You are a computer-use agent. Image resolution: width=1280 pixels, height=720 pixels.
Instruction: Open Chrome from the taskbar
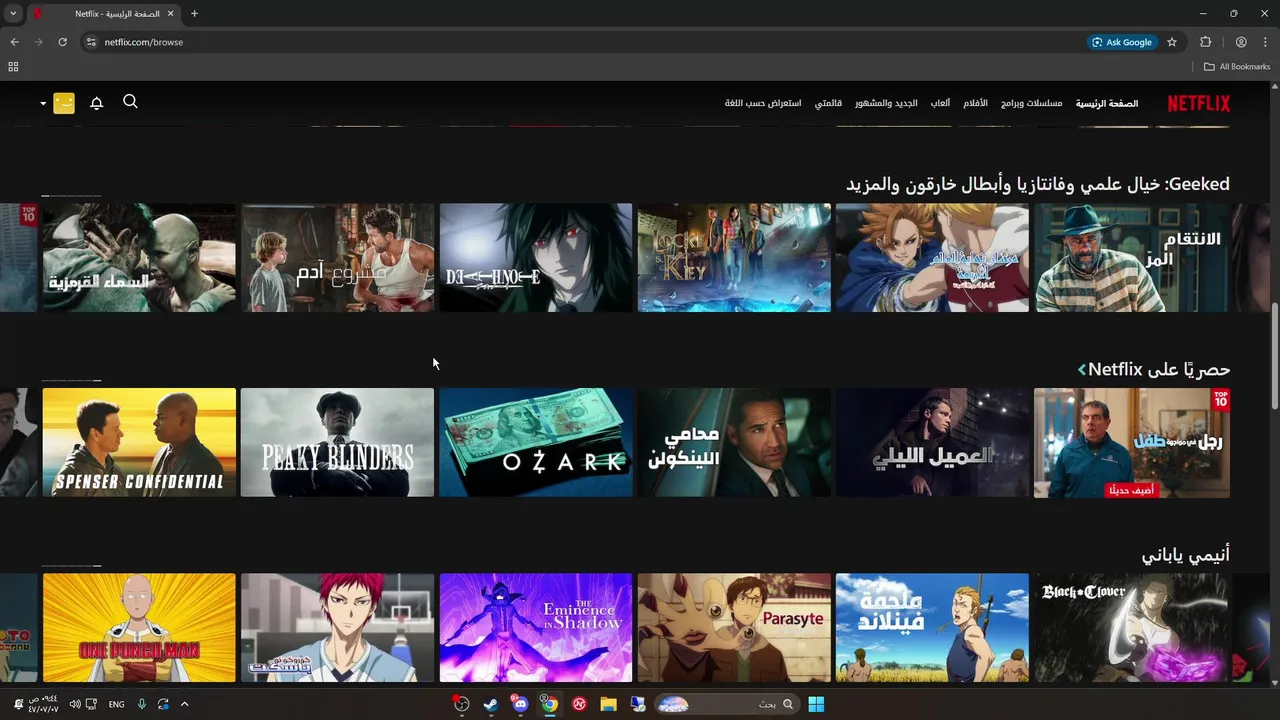(549, 704)
